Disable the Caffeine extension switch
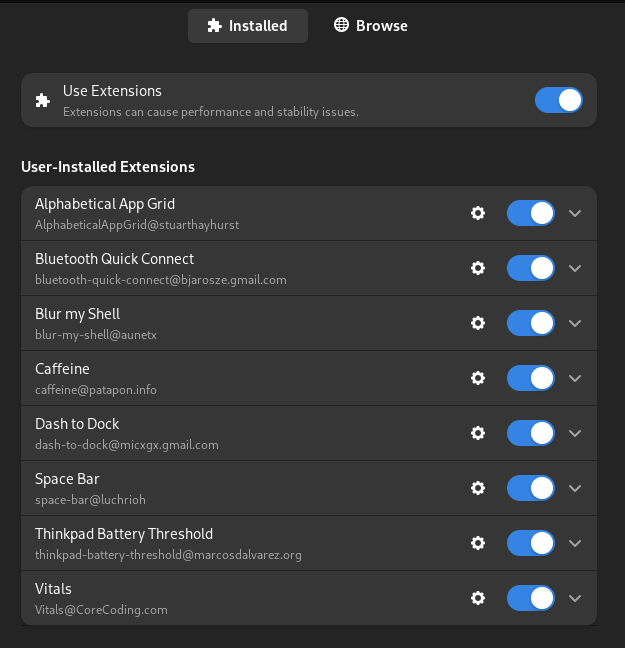Viewport: 625px width, 648px height. pyautogui.click(x=531, y=378)
